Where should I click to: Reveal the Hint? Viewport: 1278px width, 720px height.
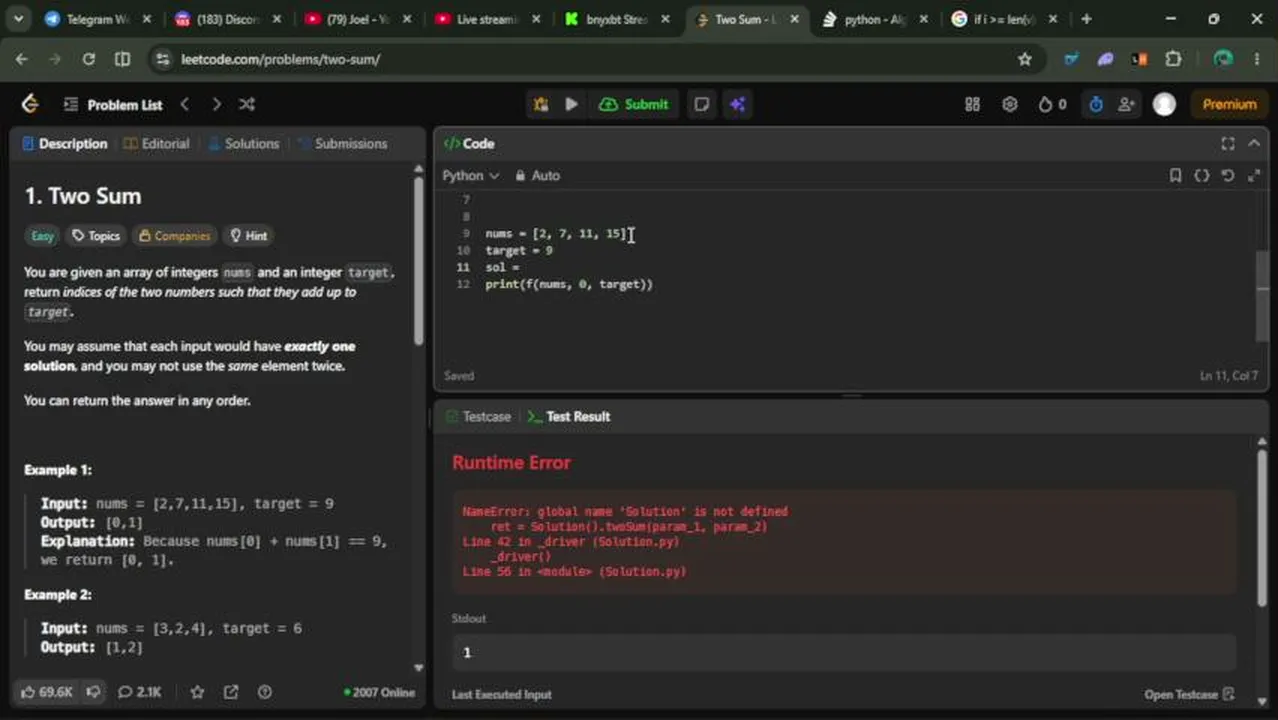pos(249,236)
